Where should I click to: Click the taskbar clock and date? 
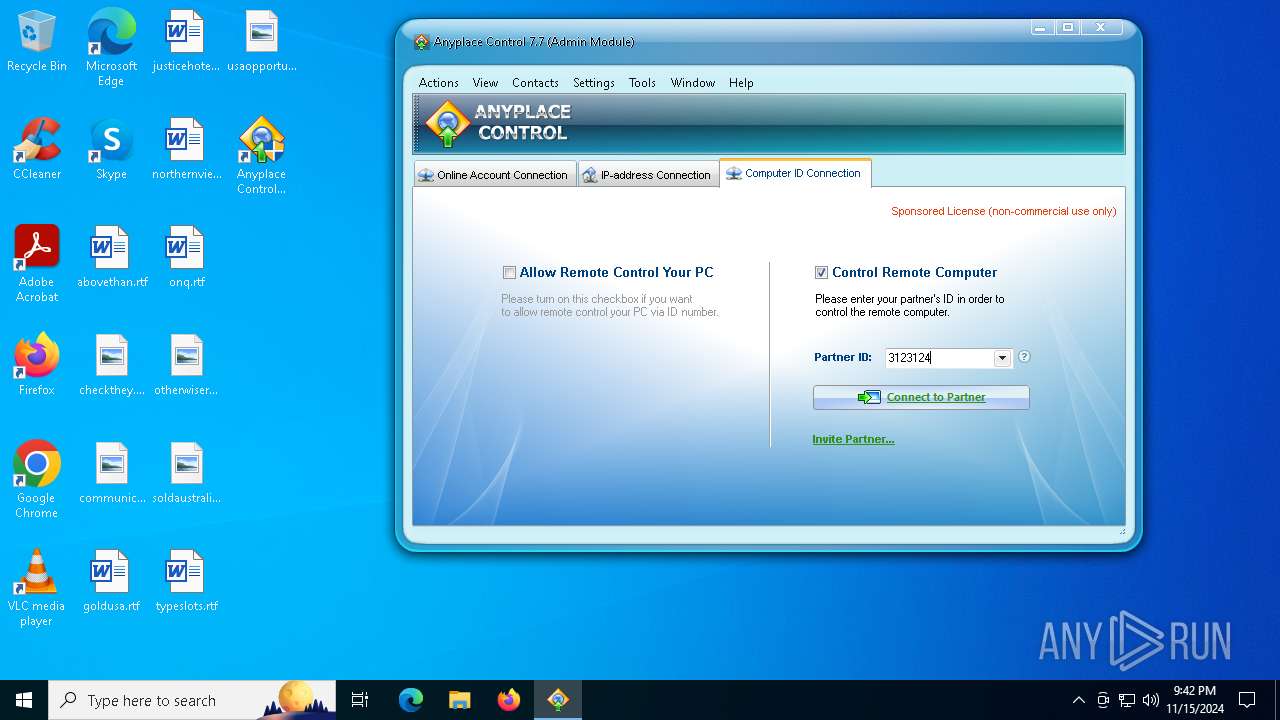click(x=1194, y=700)
